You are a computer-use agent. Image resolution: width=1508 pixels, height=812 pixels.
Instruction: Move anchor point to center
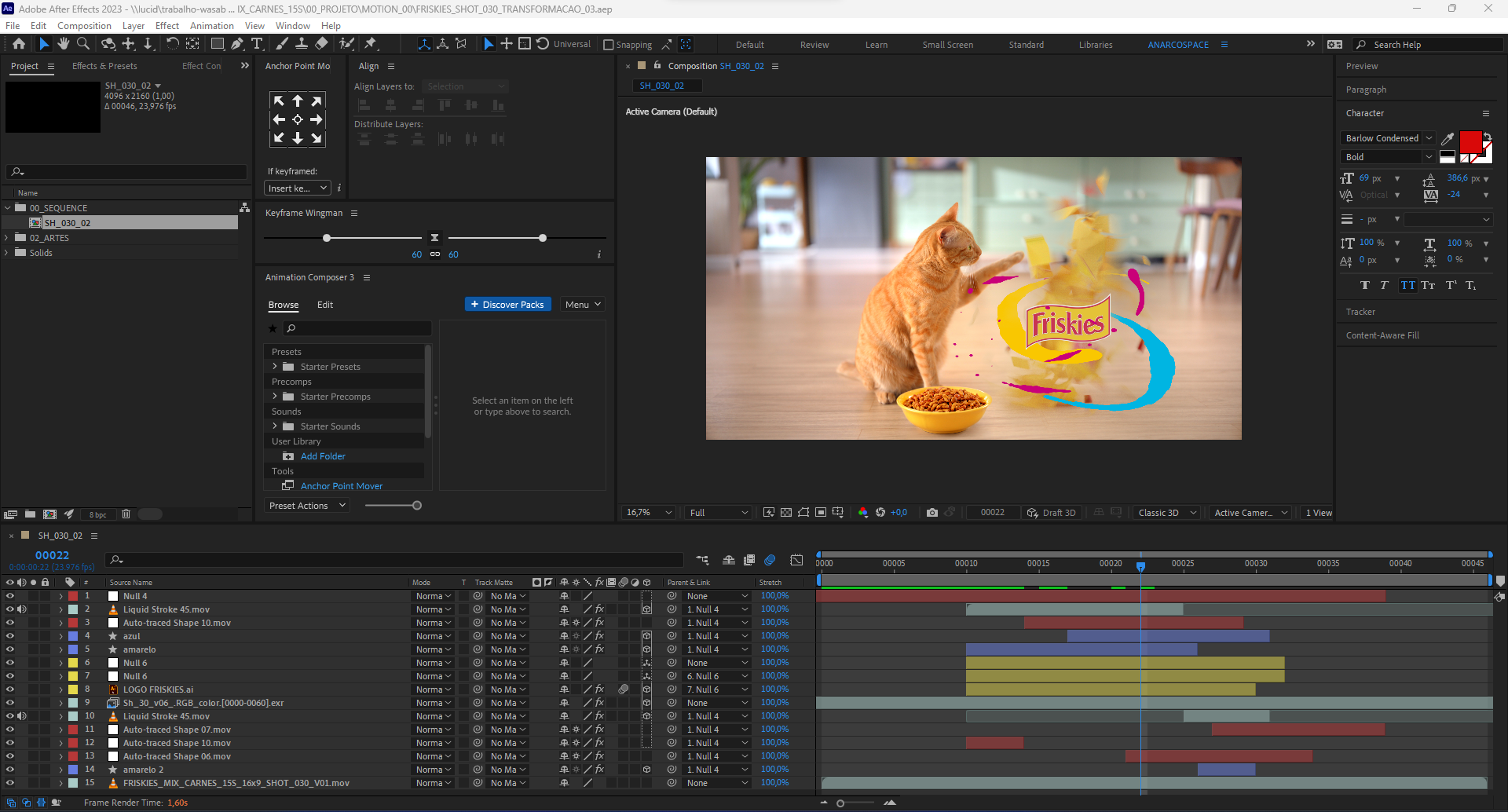(x=298, y=119)
